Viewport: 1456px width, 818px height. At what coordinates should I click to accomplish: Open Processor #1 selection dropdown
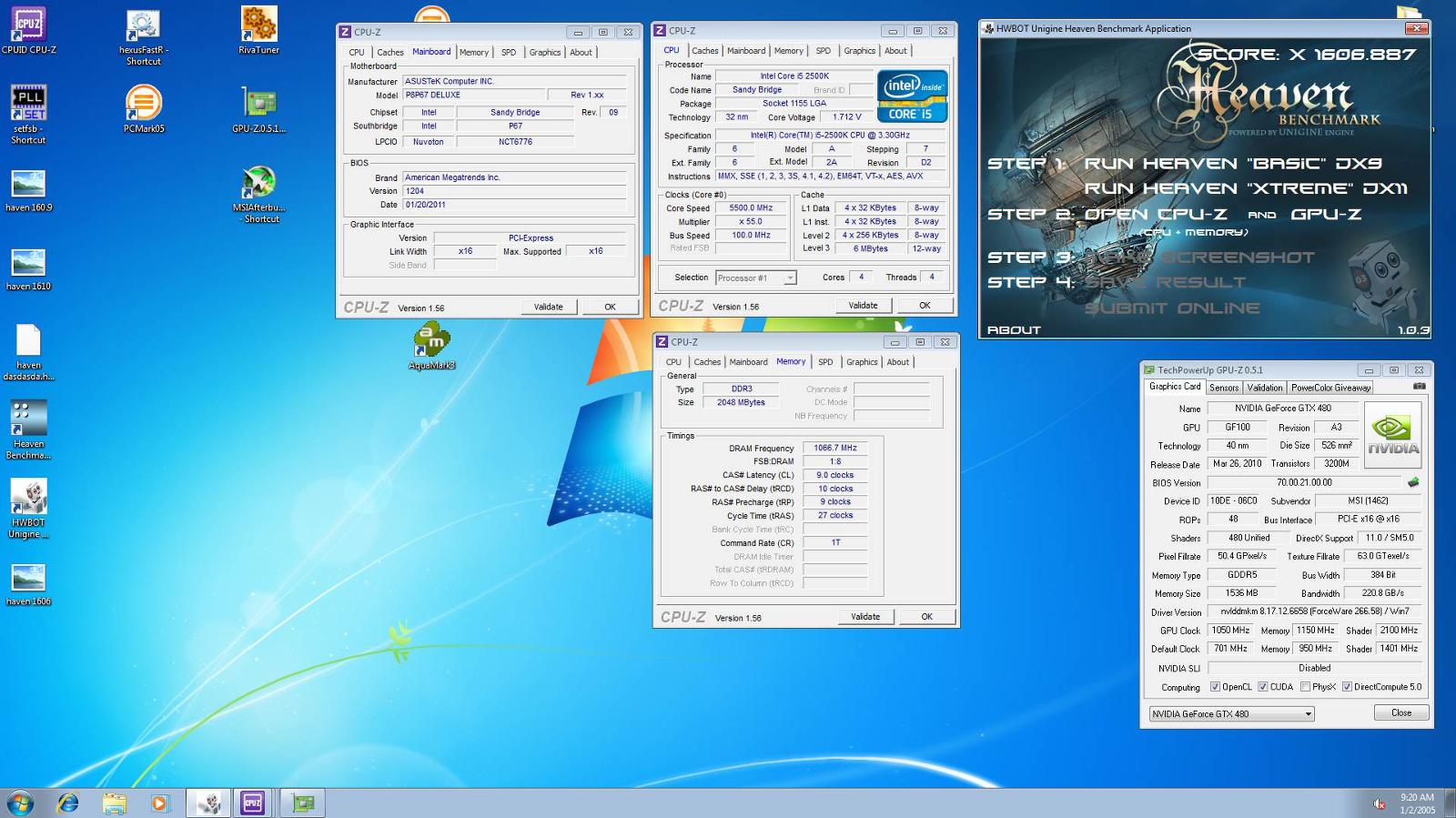pos(755,278)
